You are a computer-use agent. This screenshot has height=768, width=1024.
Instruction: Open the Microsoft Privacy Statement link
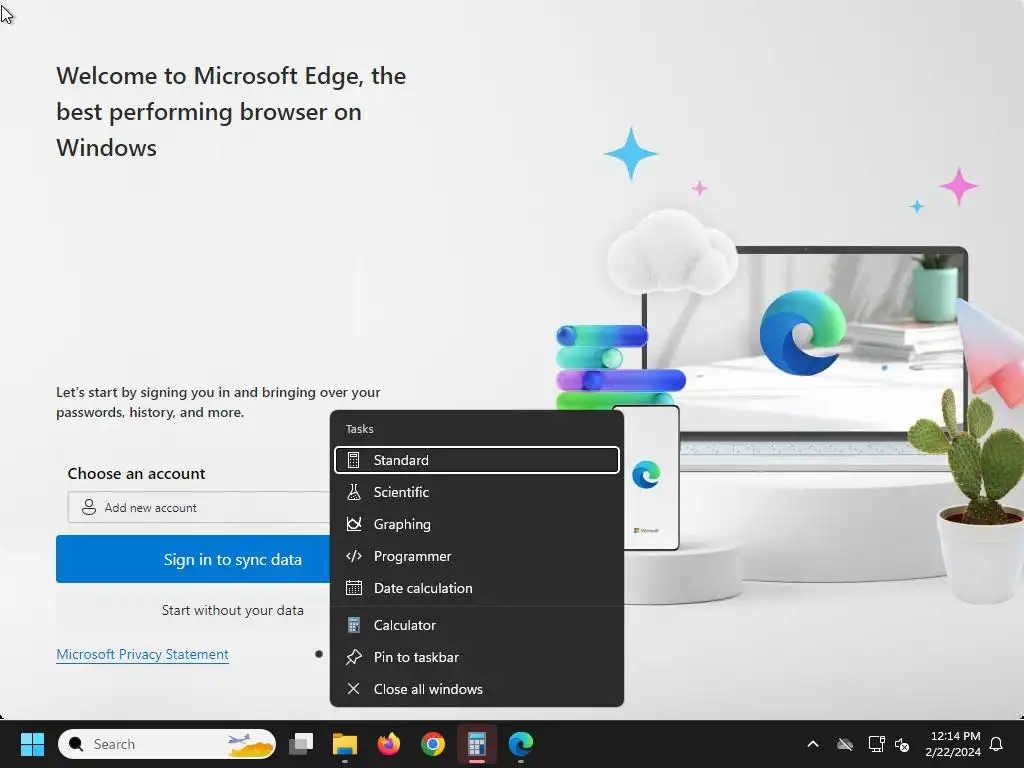click(x=142, y=654)
